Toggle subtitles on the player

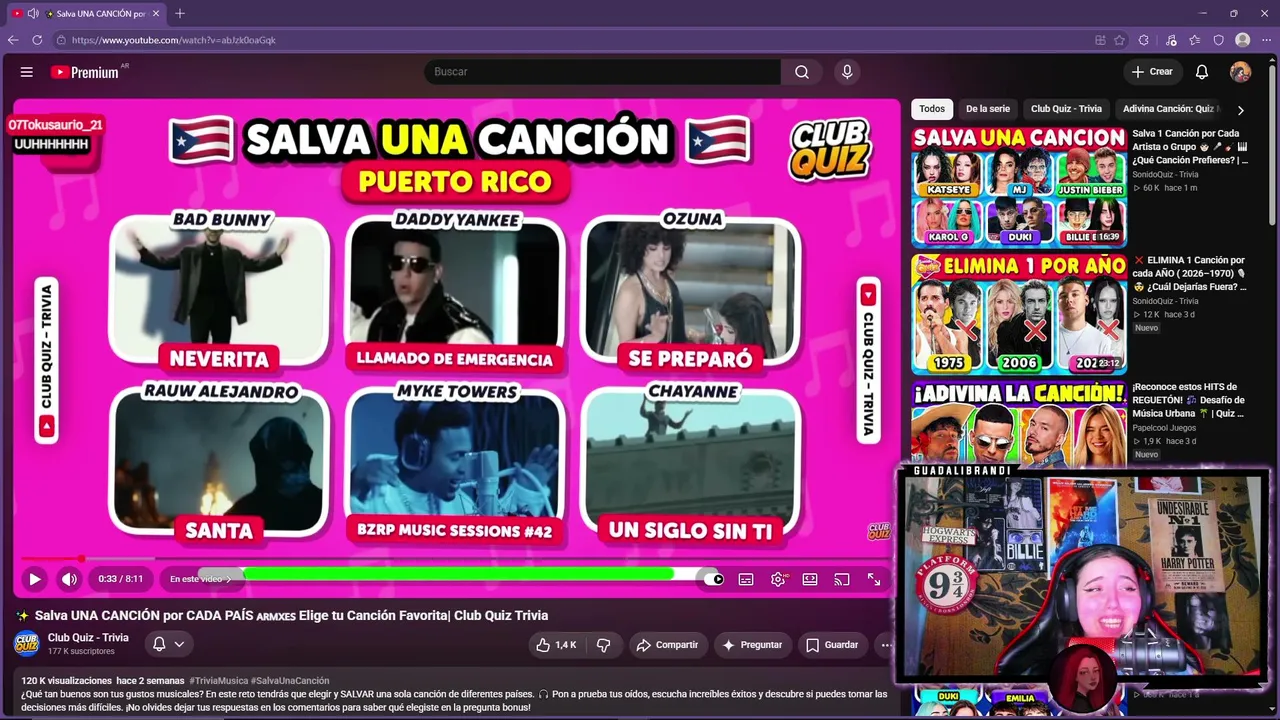(746, 579)
